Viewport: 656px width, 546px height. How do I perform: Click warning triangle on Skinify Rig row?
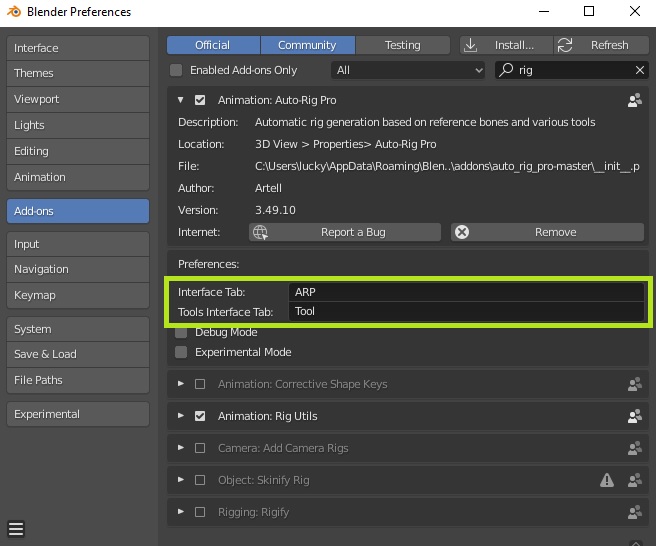pyautogui.click(x=607, y=480)
